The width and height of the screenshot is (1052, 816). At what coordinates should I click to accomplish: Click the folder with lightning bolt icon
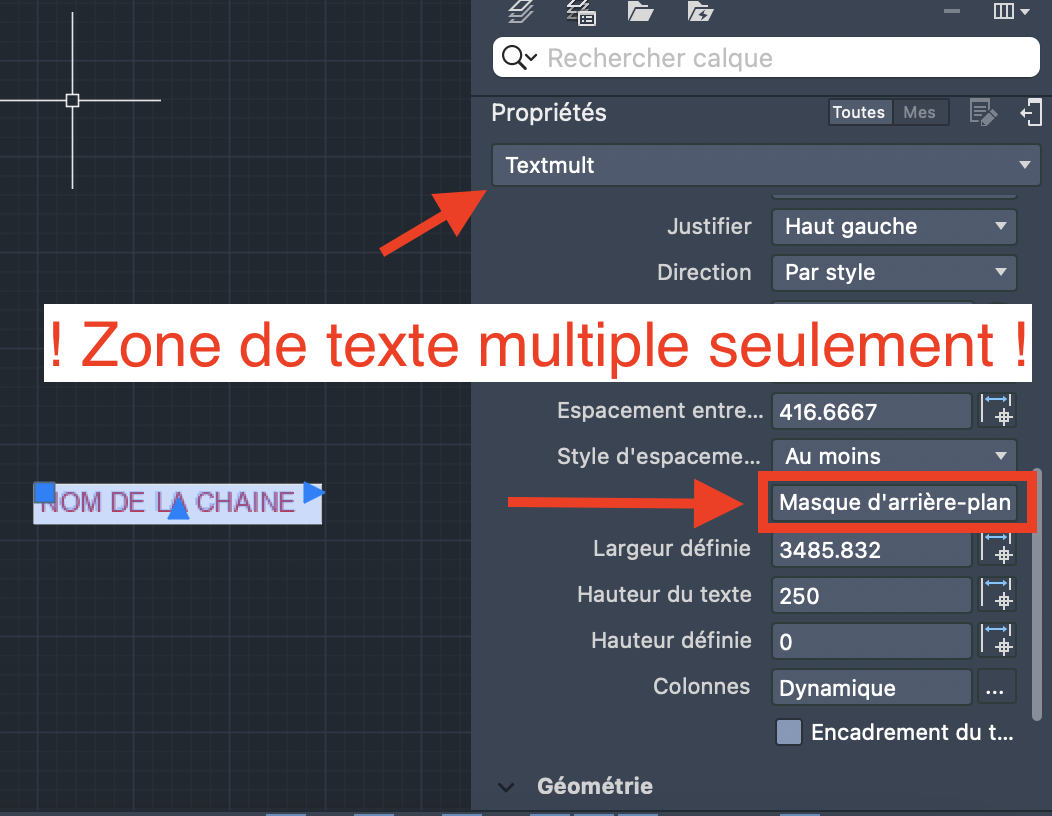[700, 11]
